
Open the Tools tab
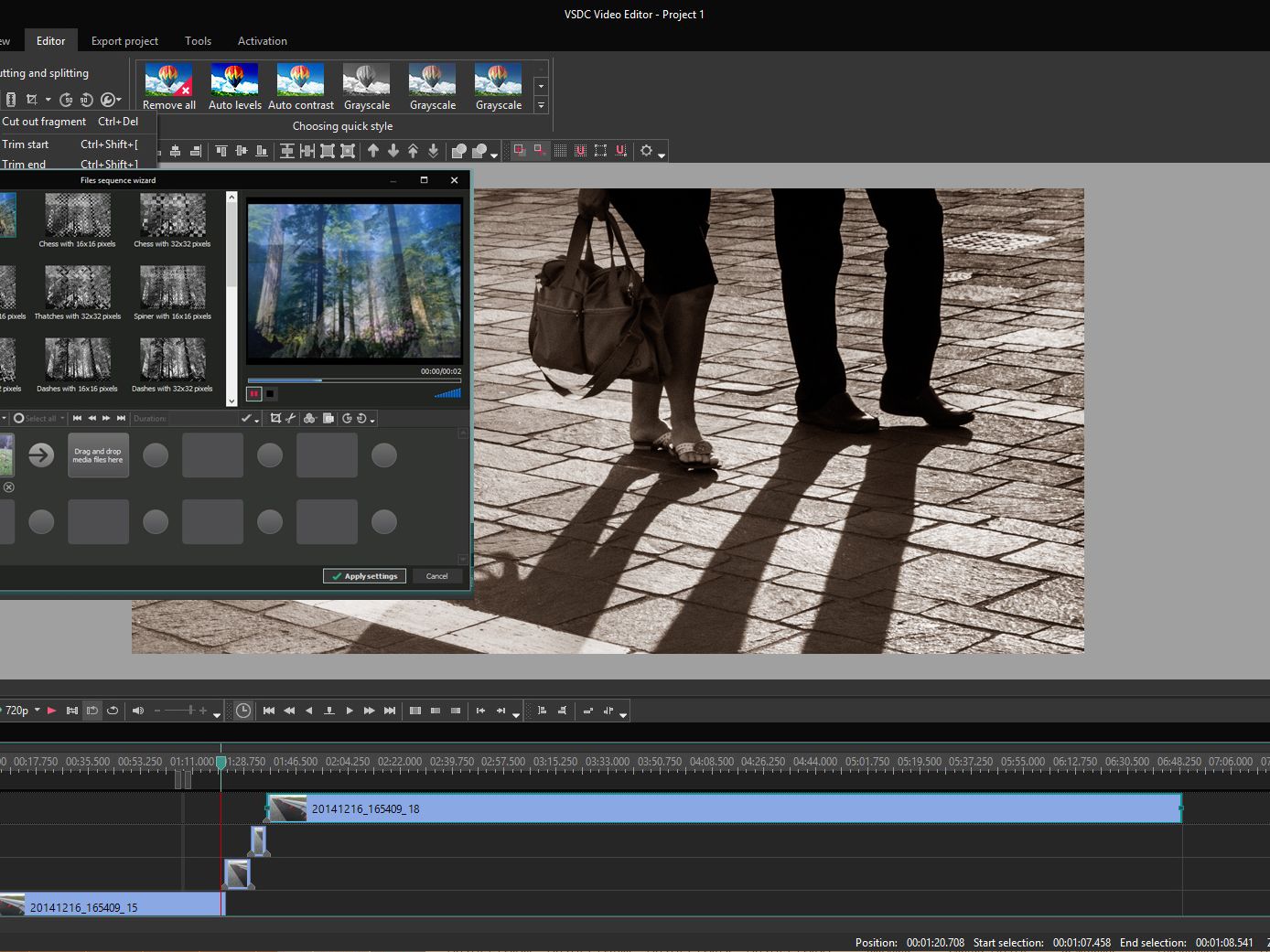(198, 41)
